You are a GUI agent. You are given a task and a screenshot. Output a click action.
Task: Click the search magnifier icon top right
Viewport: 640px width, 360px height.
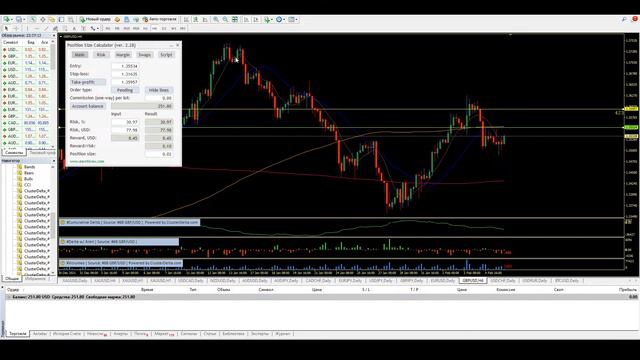coord(624,19)
